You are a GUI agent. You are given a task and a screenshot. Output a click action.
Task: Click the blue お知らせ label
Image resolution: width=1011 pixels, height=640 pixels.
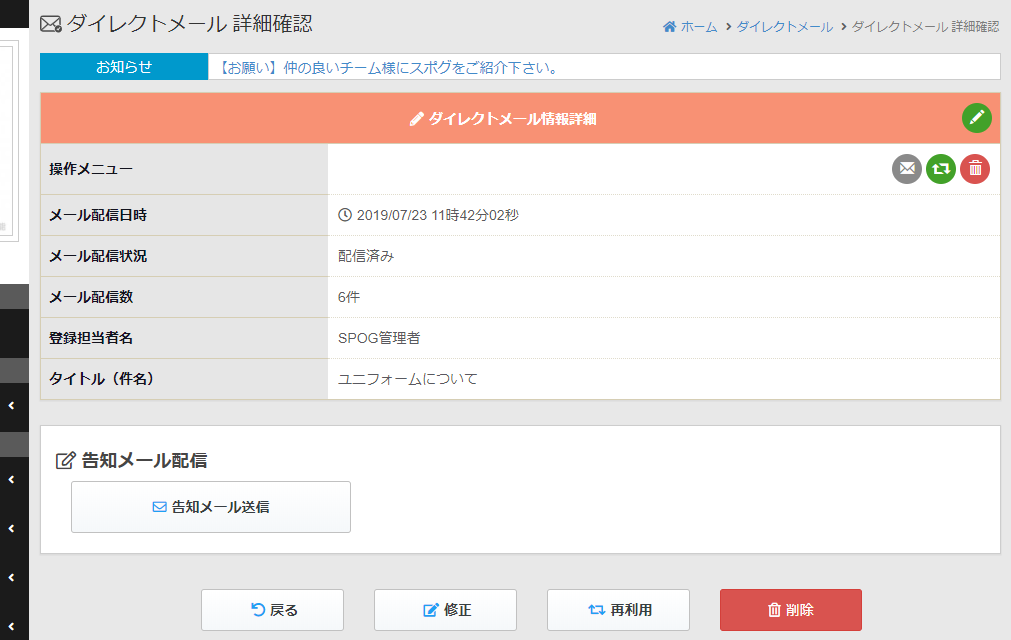[x=124, y=67]
